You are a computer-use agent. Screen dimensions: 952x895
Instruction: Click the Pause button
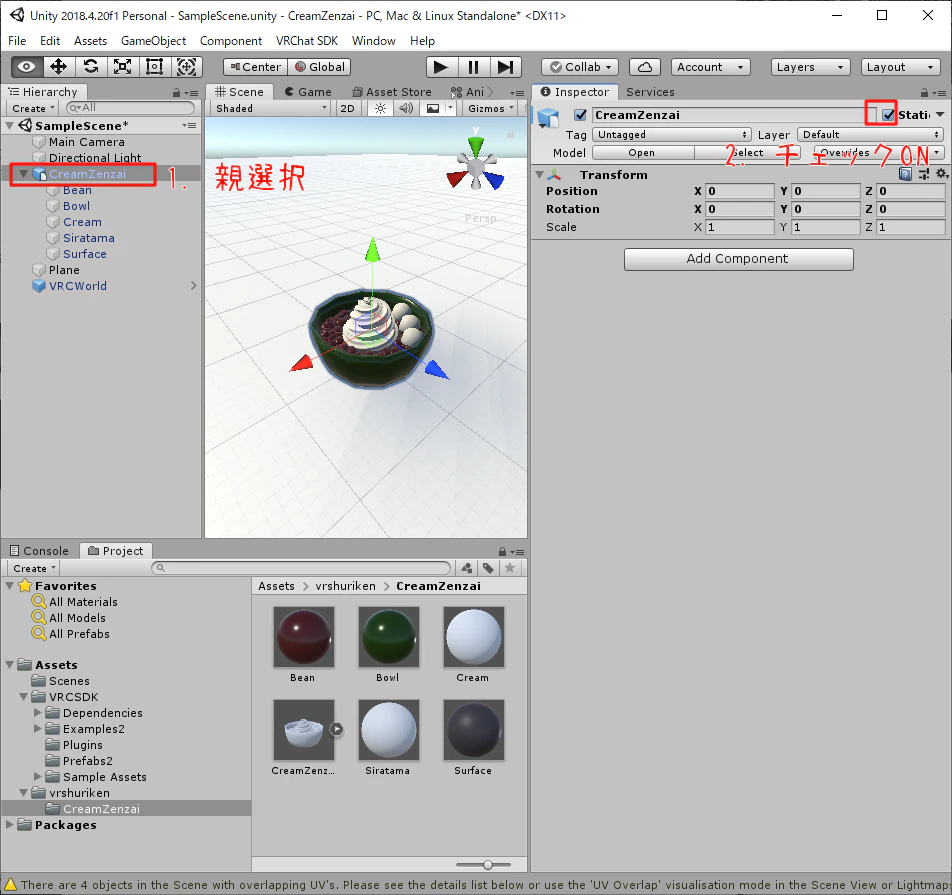474,67
